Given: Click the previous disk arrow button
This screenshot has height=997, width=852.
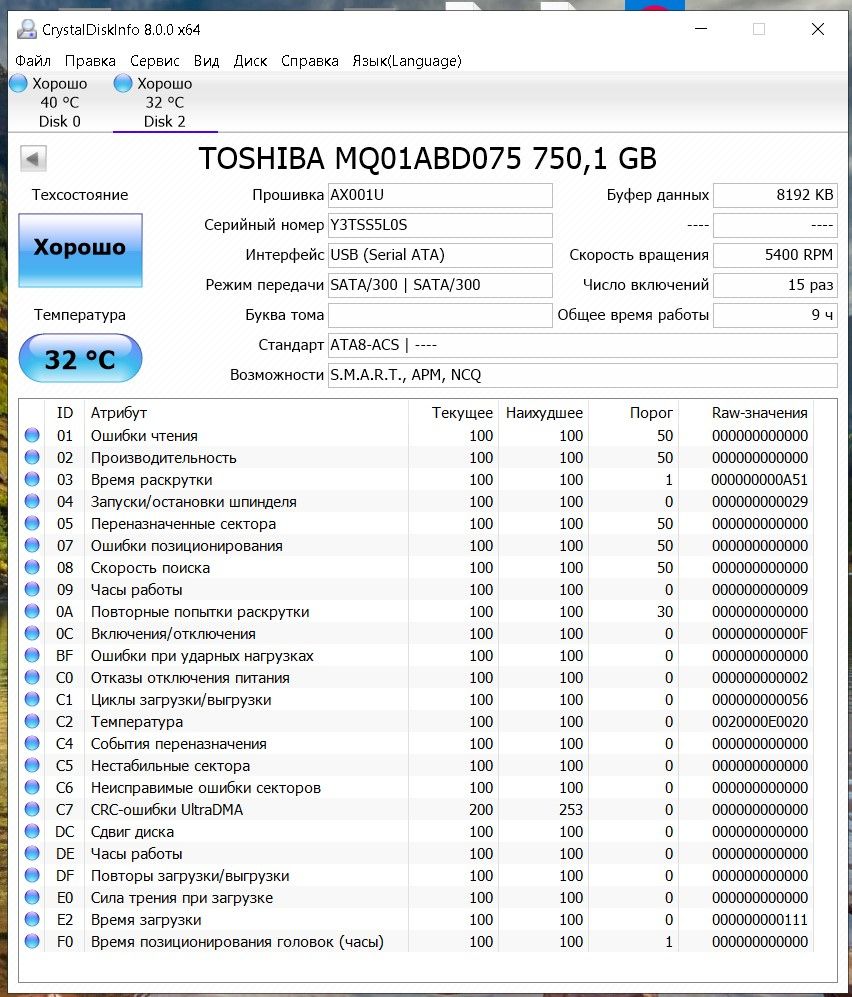Looking at the screenshot, I should coord(33,158).
